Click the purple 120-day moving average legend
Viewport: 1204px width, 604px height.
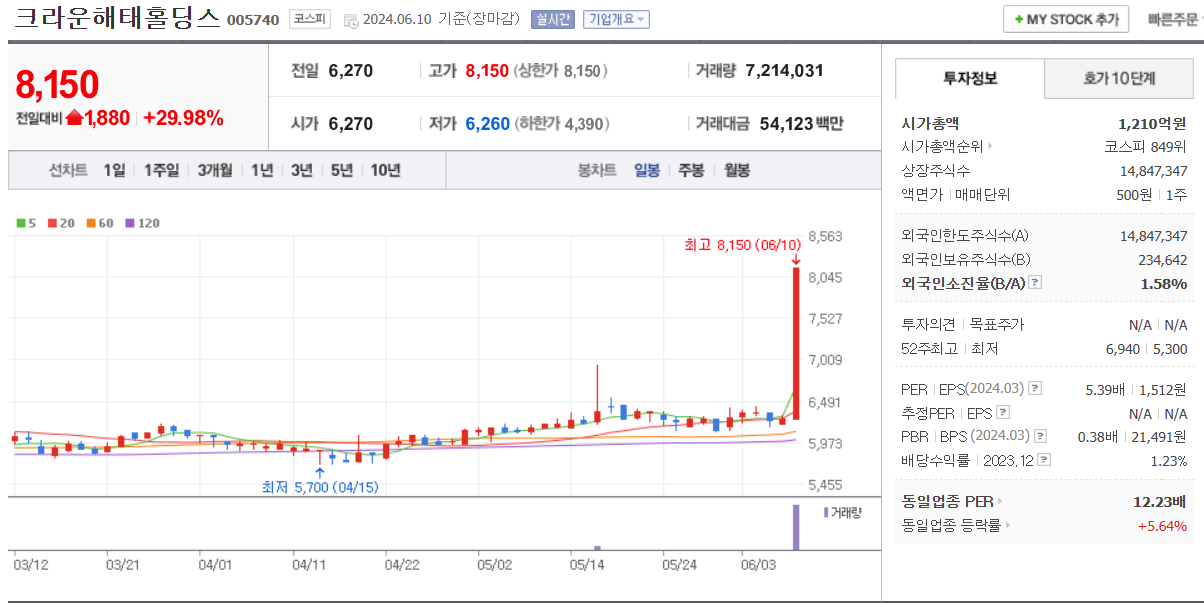pyautogui.click(x=142, y=223)
